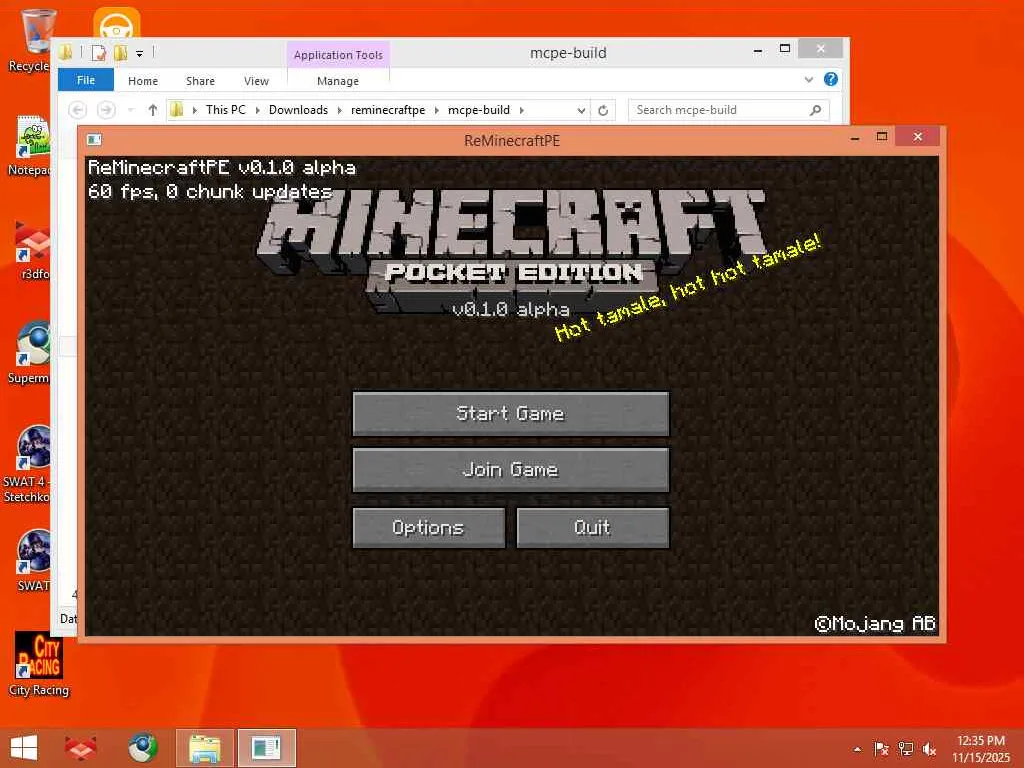1024x768 pixels.
Task: Go forward in the Explorer window
Action: (106, 110)
